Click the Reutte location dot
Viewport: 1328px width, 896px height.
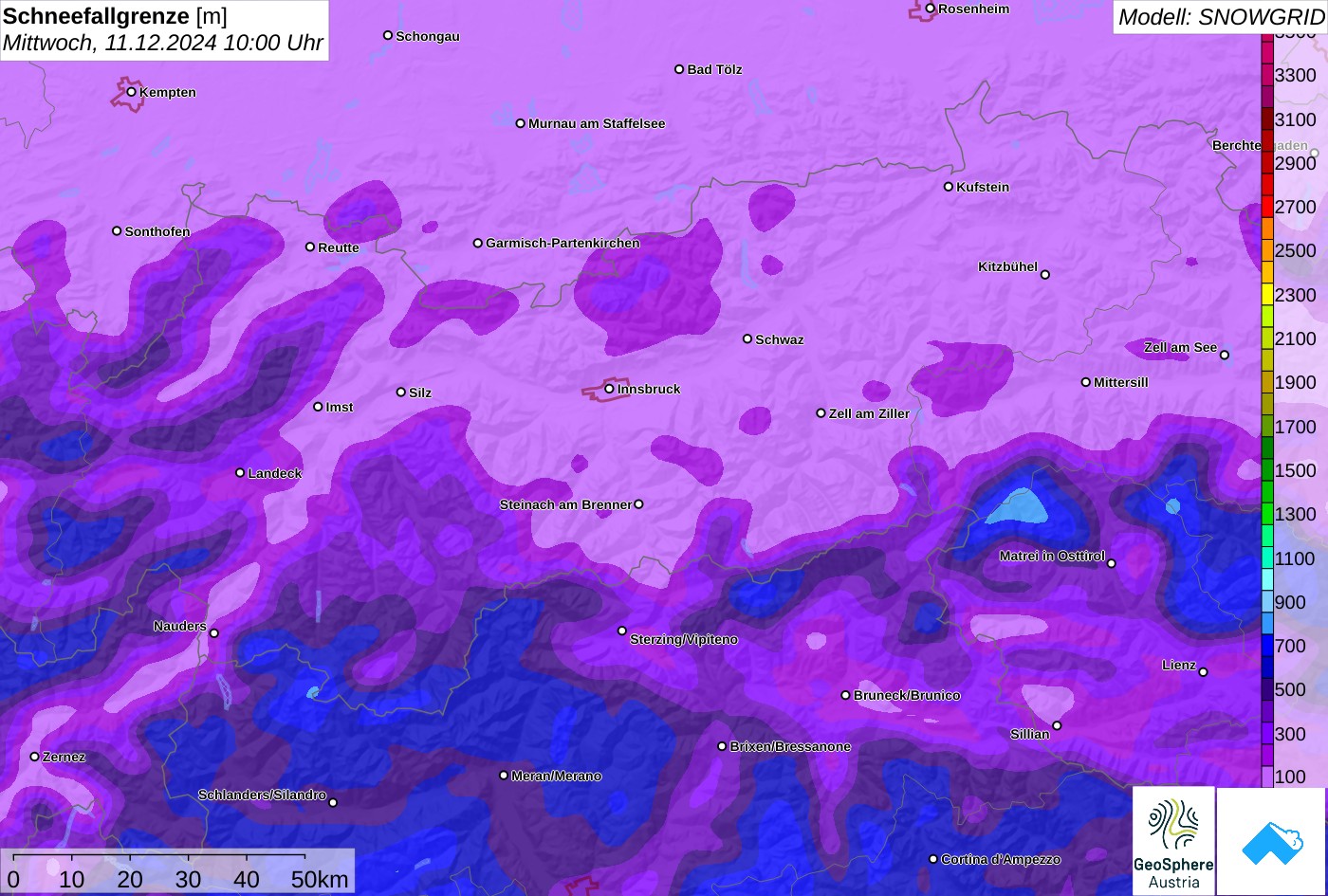pos(310,247)
